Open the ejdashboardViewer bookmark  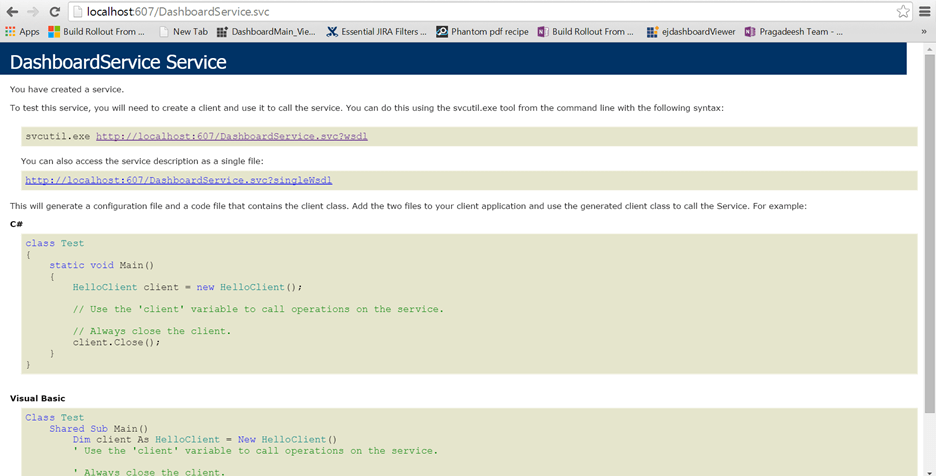pos(691,32)
